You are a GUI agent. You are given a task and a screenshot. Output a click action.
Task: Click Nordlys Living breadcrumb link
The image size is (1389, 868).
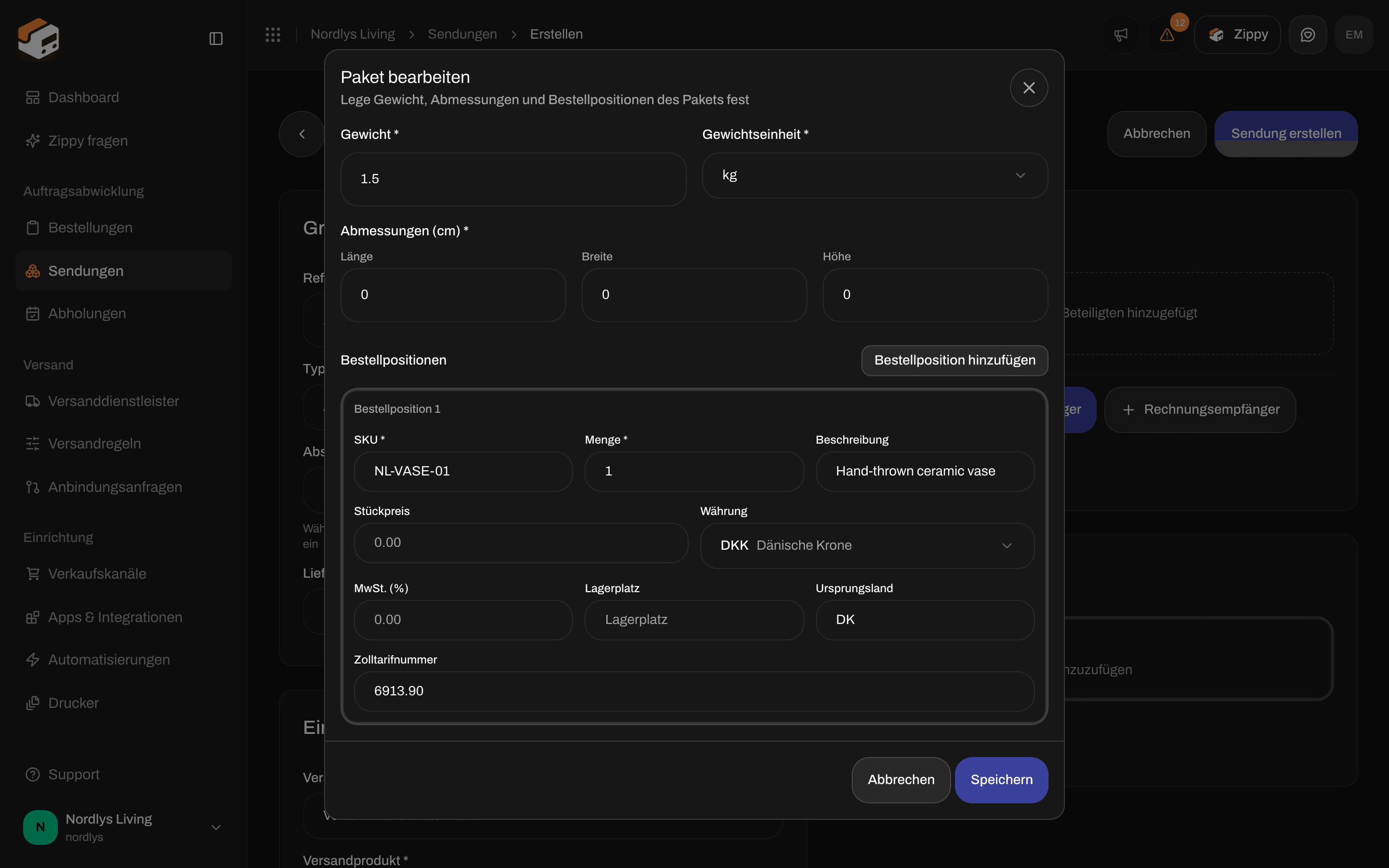point(353,34)
